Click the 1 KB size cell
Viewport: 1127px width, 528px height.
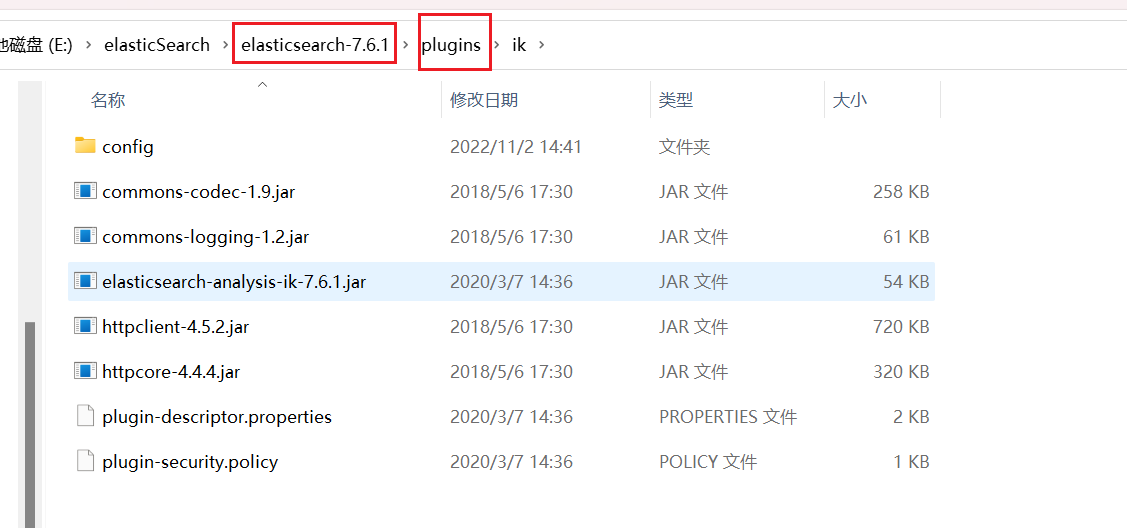click(x=911, y=461)
